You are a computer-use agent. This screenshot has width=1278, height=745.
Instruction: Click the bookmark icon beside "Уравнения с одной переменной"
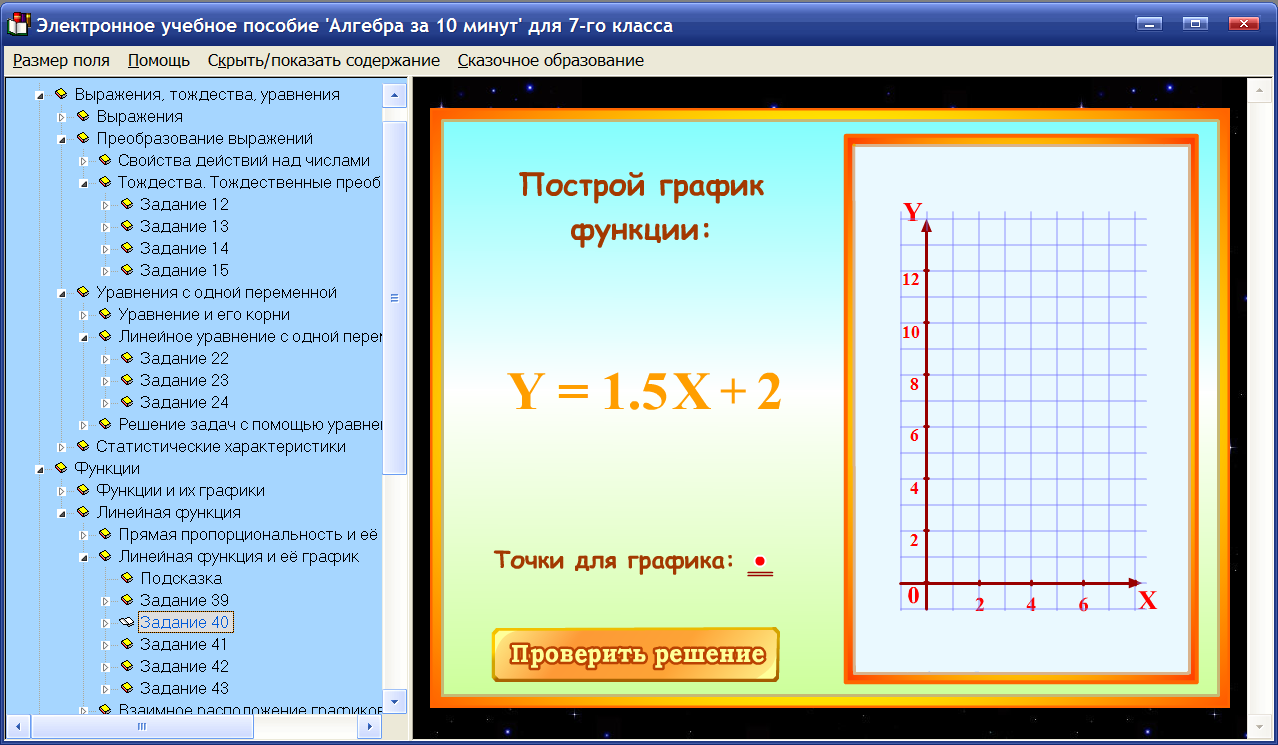85,292
